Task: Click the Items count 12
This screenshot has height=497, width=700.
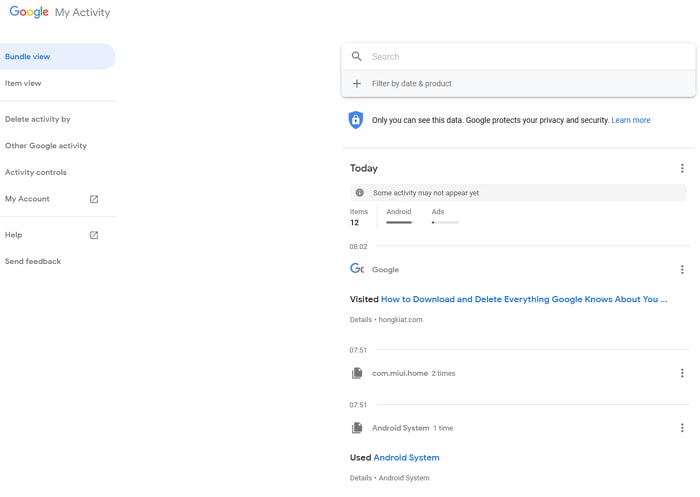Action: tap(354, 222)
